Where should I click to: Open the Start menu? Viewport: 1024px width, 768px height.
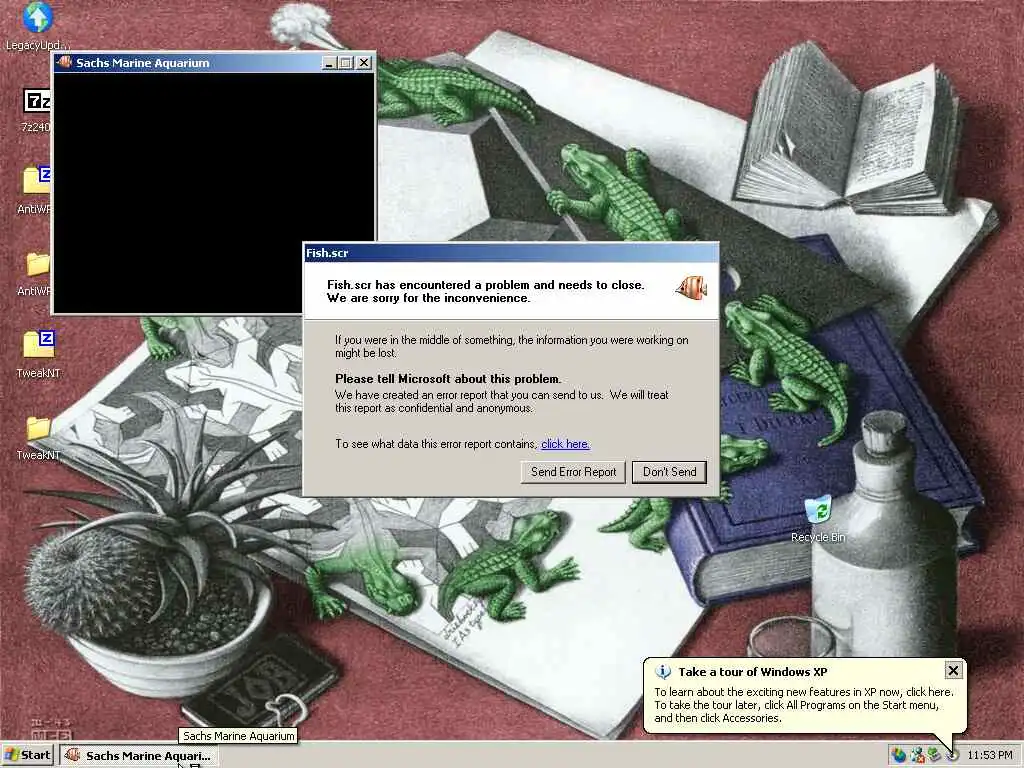27,756
